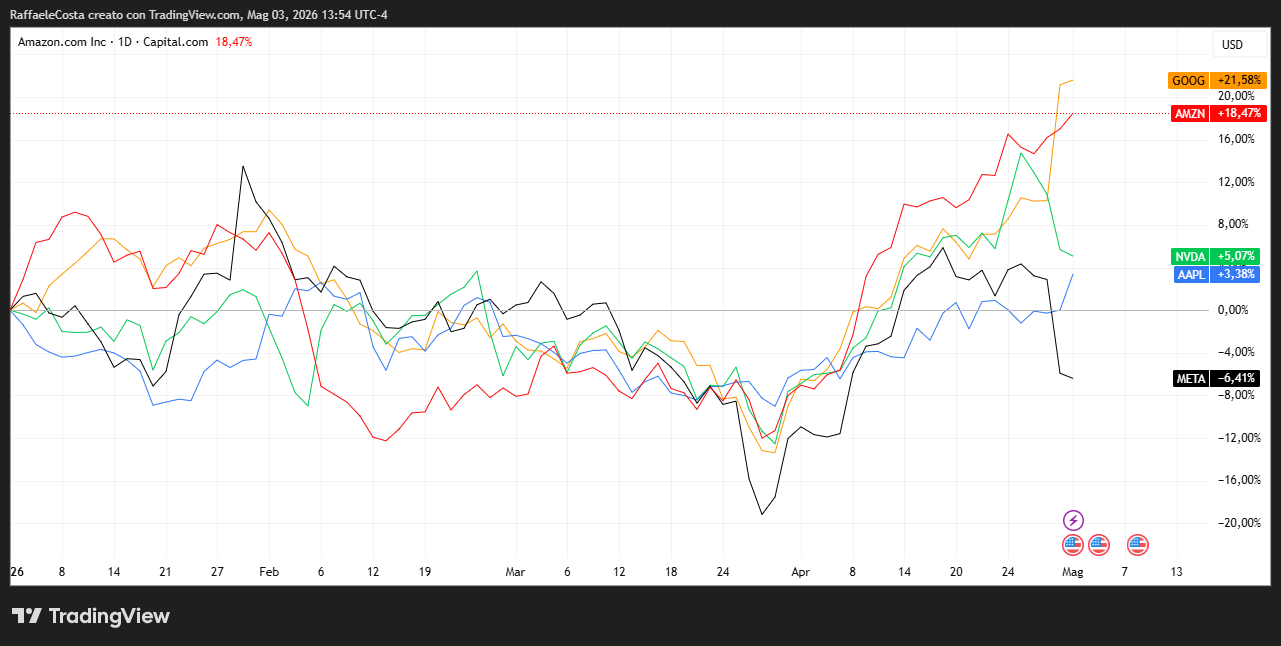This screenshot has width=1281, height=646.
Task: Click the +3,38% AAPL value tag
Action: tap(1236, 274)
